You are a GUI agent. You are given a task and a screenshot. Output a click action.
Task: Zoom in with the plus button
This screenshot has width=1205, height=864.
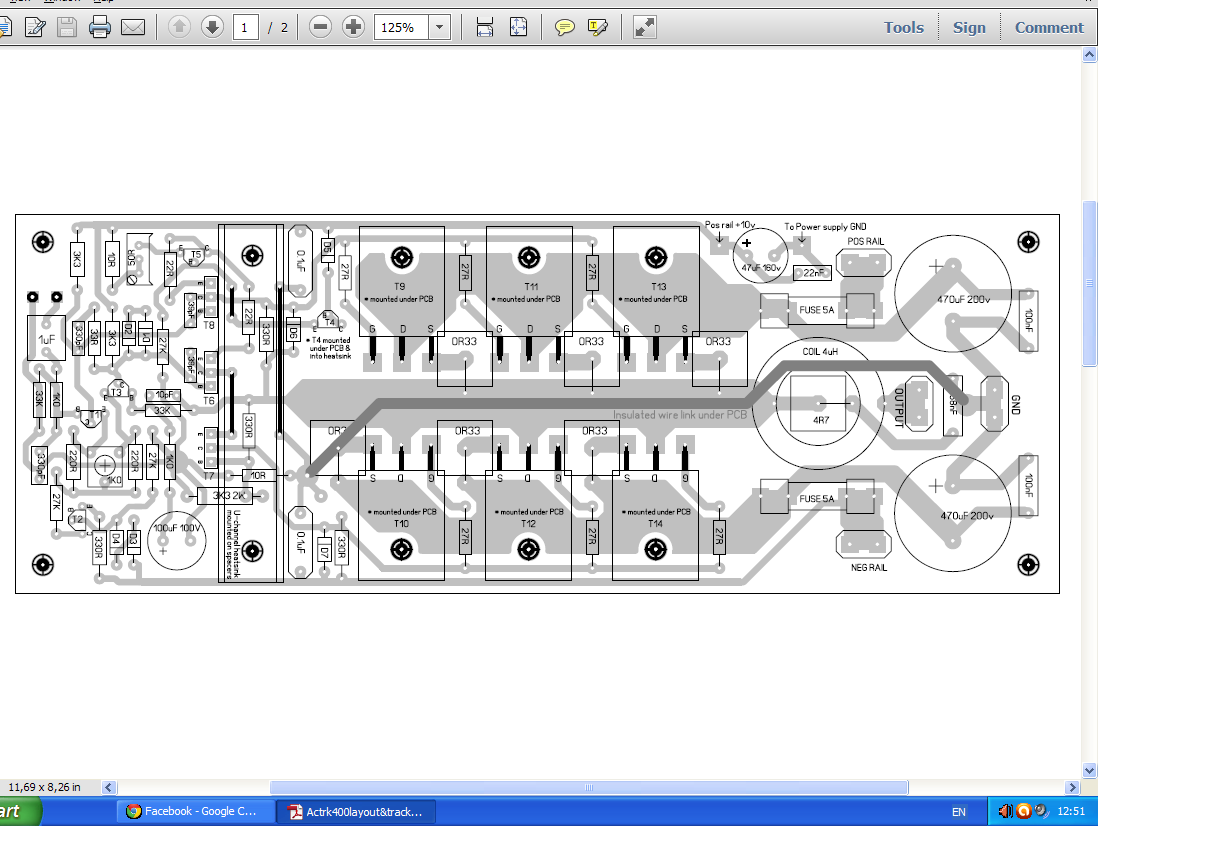(x=353, y=28)
